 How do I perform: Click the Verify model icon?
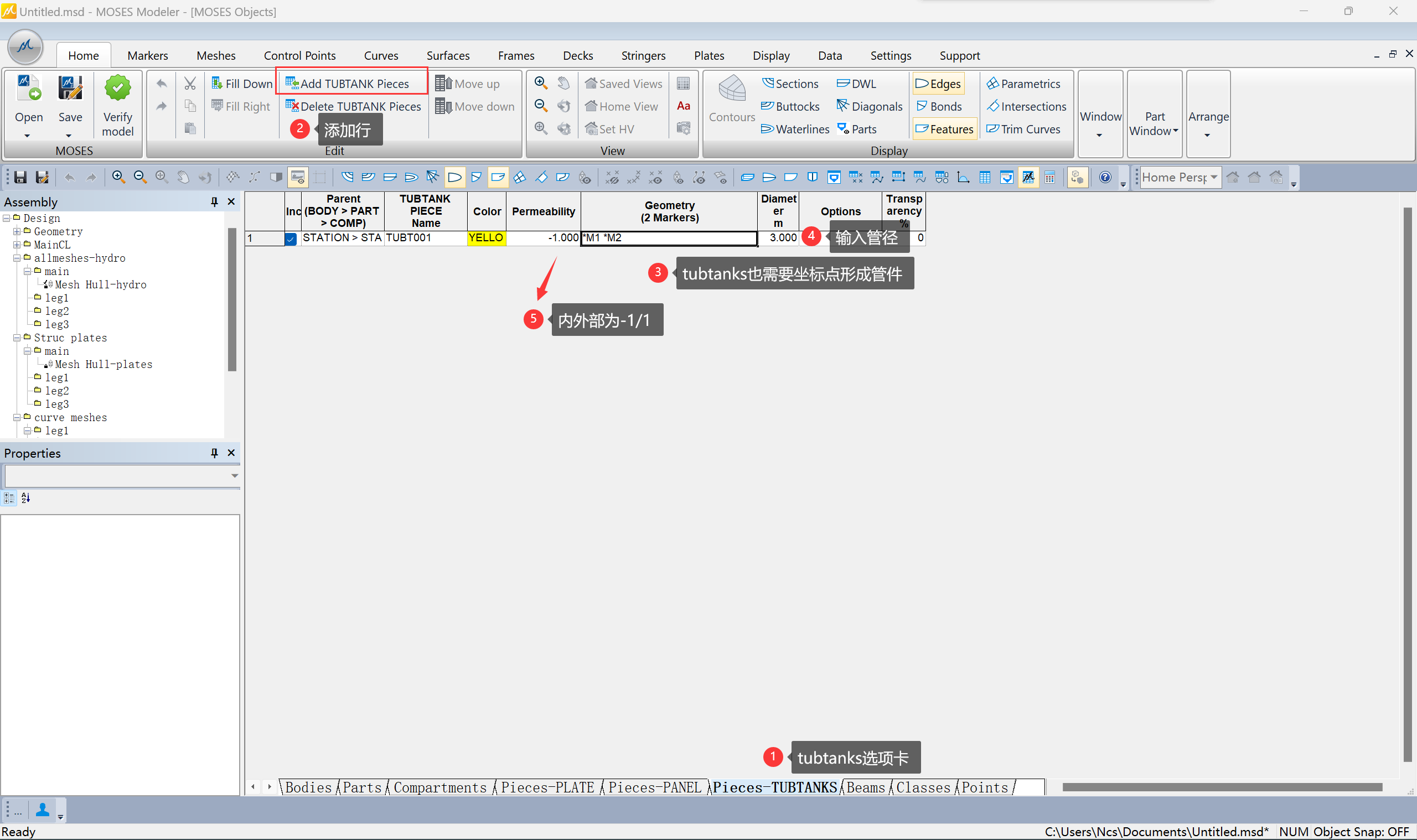coord(117,90)
